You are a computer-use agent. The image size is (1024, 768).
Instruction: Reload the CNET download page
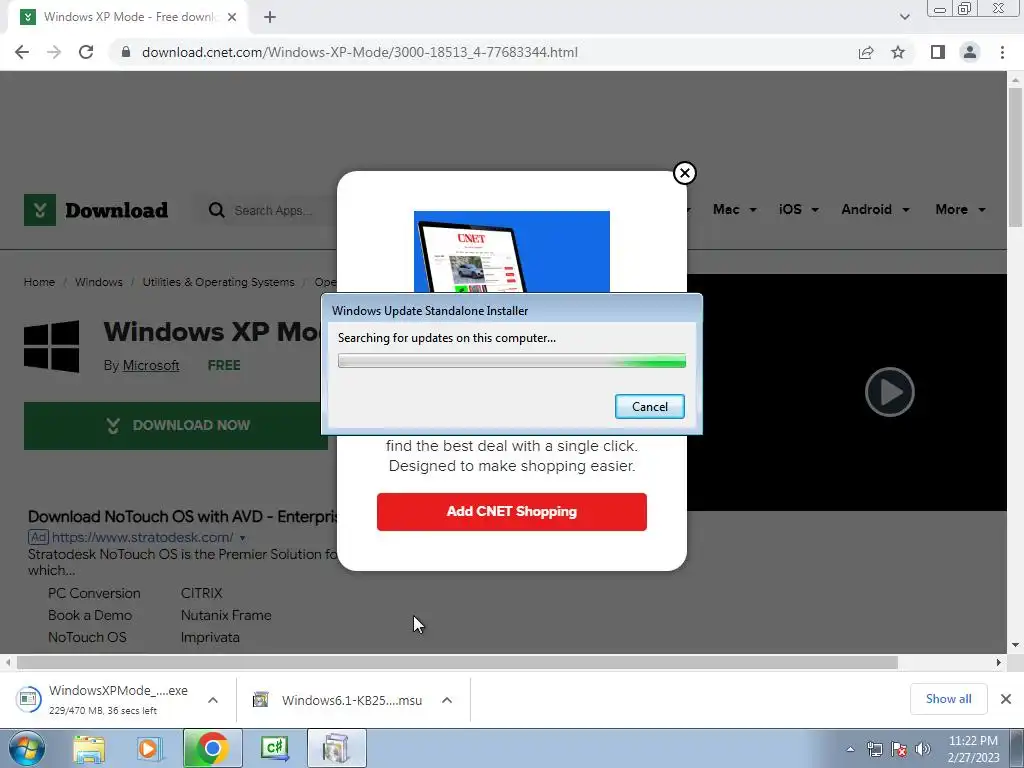click(86, 52)
